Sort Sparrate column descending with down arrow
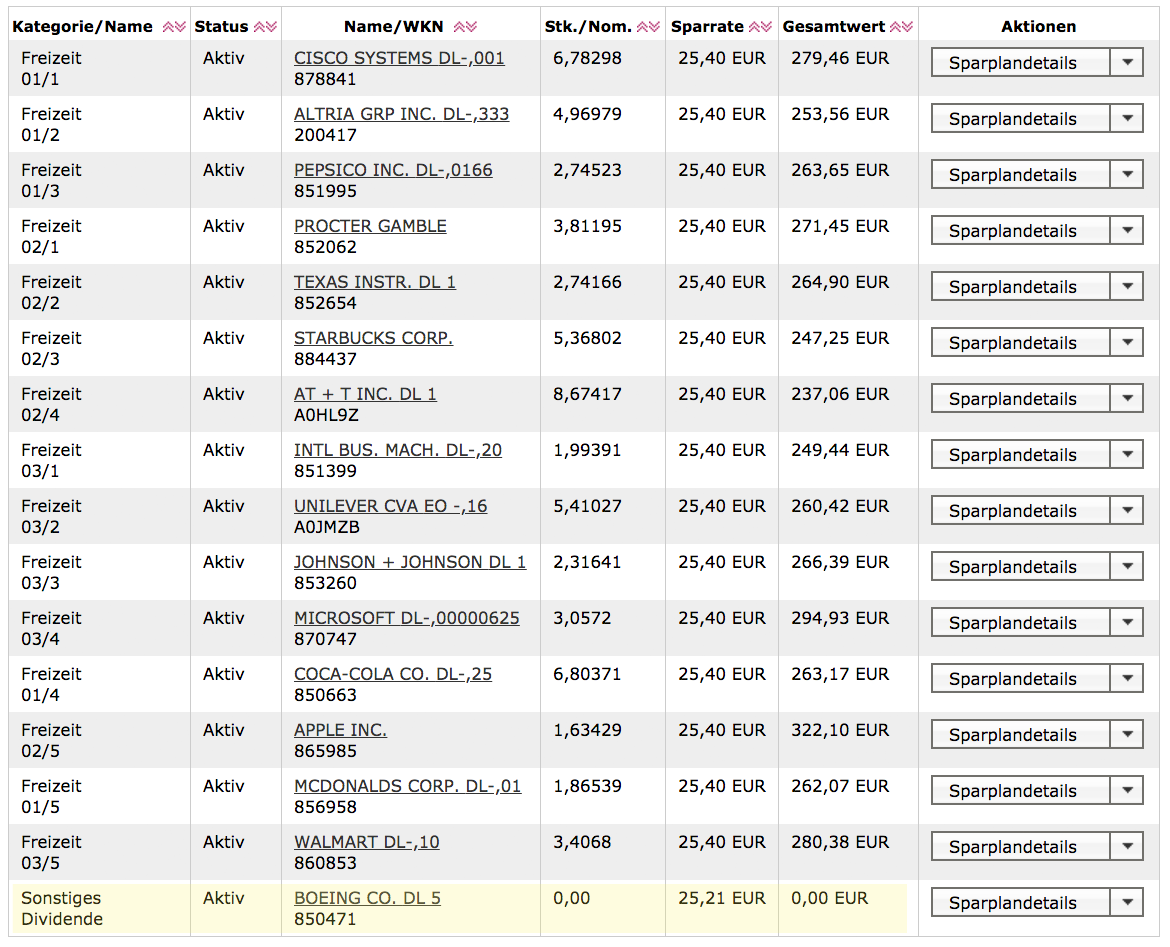The image size is (1170, 947). click(x=766, y=27)
